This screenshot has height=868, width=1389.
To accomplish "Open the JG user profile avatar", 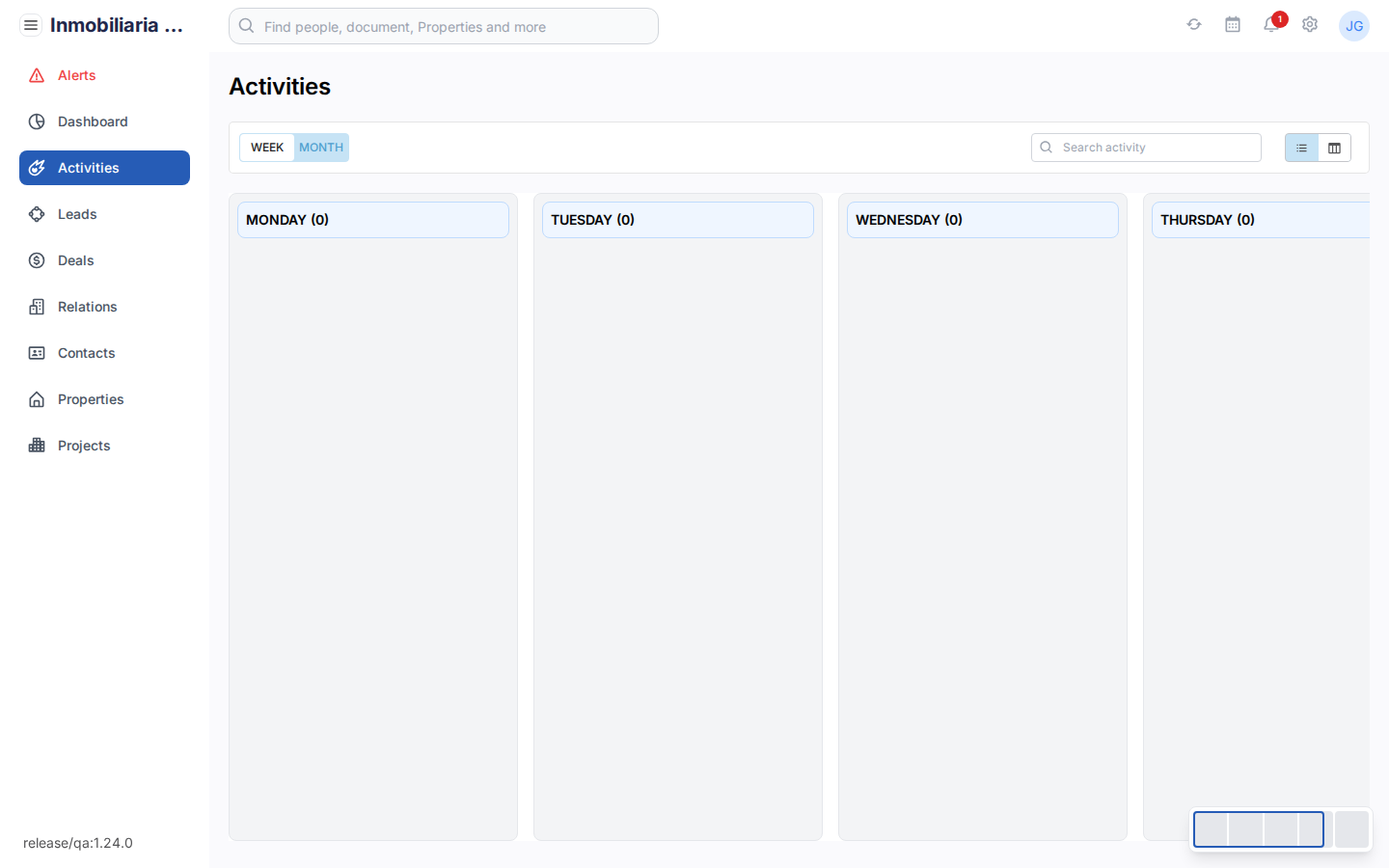I will 1354,26.
